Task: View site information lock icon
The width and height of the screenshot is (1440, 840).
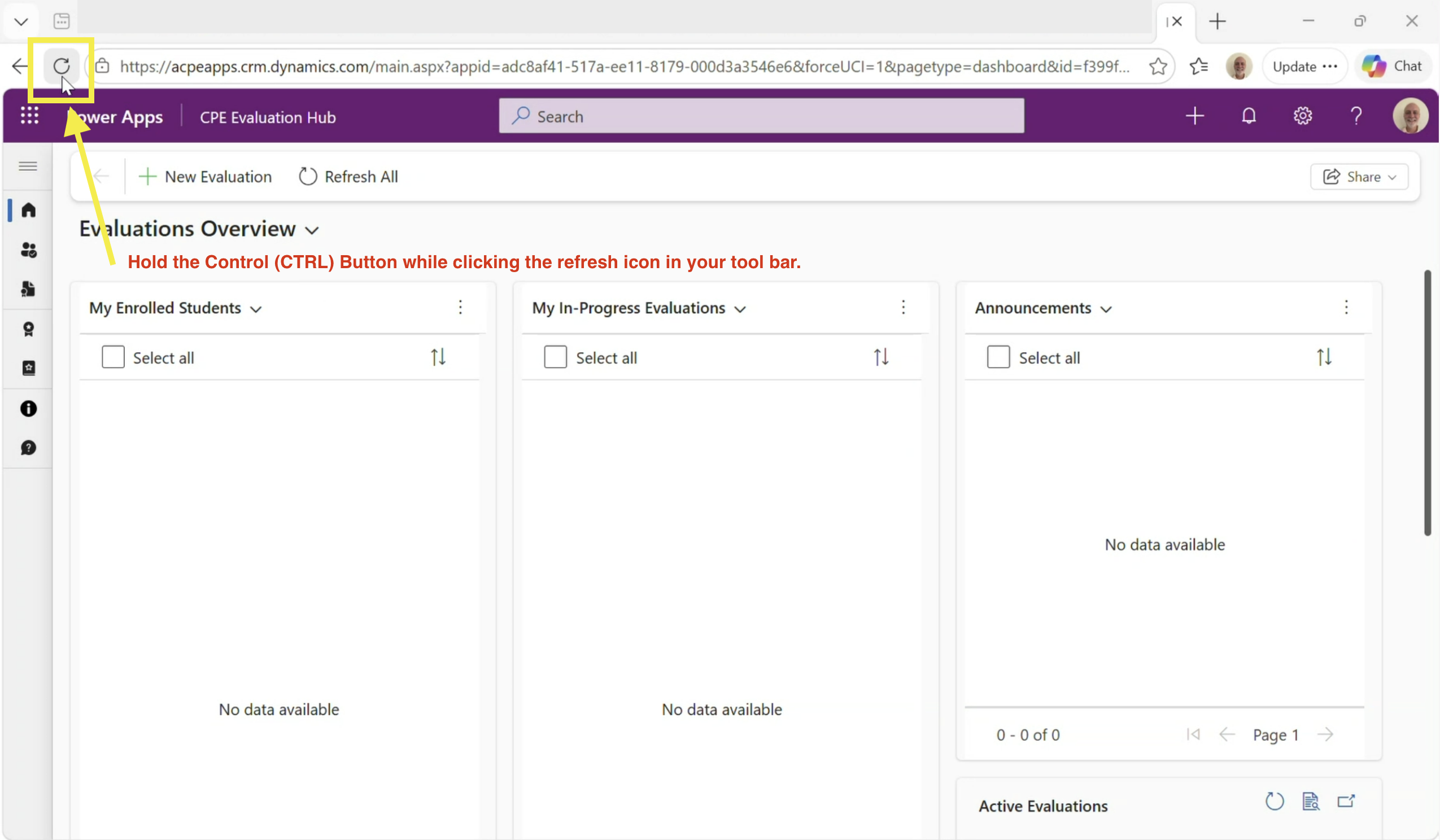Action: [102, 66]
